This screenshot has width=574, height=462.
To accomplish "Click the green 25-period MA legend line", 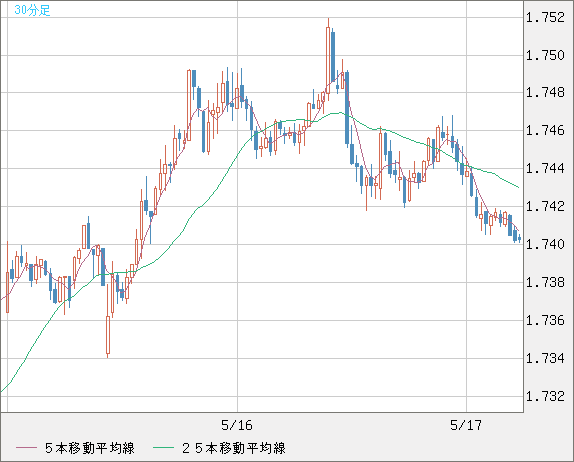I will (163, 448).
